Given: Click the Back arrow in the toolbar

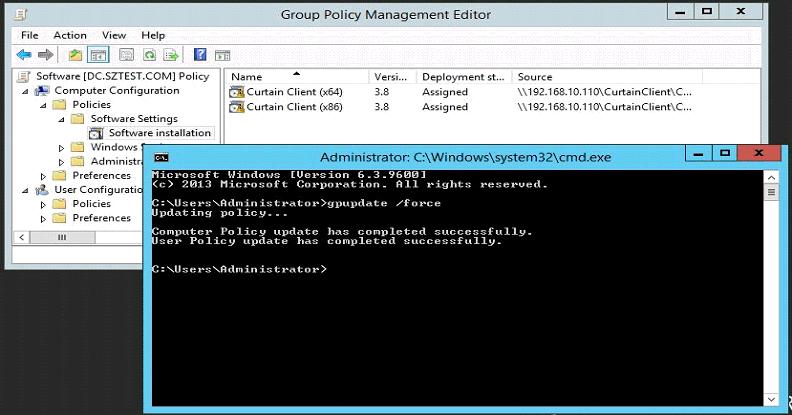Looking at the screenshot, I should pyautogui.click(x=23, y=54).
